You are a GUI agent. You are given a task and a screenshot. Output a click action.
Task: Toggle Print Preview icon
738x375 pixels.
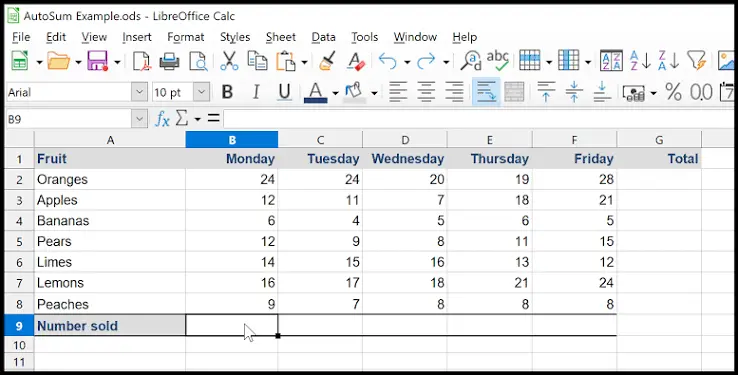tap(198, 61)
